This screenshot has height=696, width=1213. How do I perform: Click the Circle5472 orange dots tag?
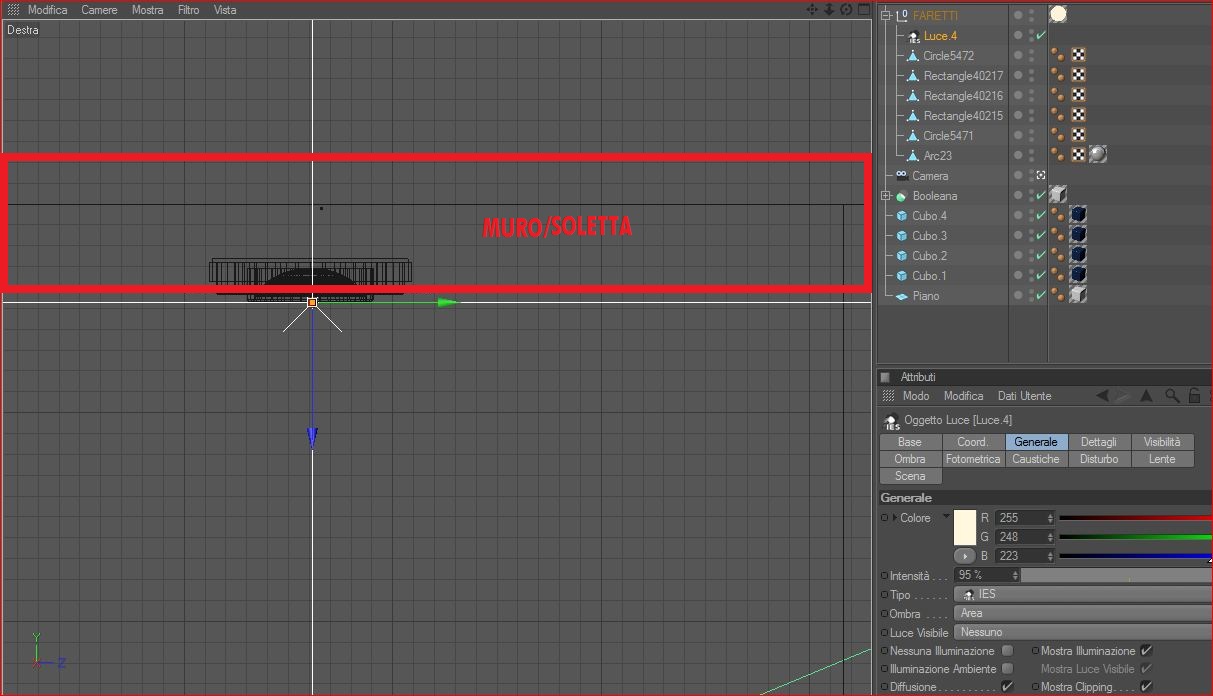click(1058, 55)
